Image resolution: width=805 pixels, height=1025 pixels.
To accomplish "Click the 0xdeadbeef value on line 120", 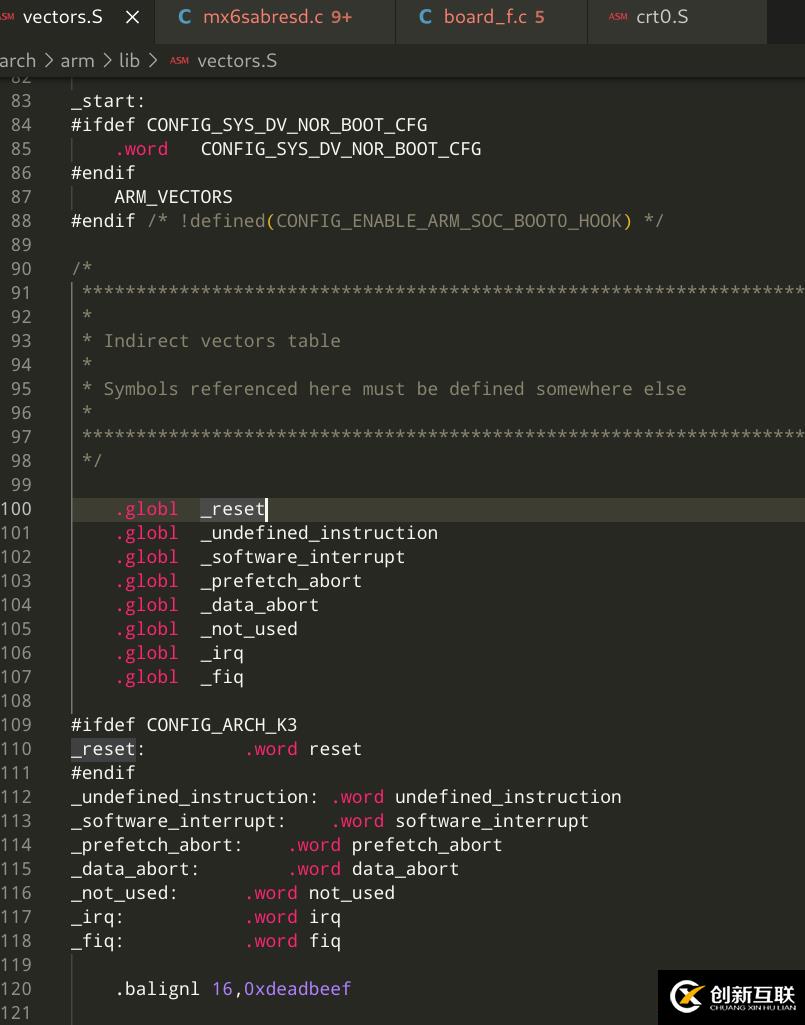I will click(x=297, y=989).
